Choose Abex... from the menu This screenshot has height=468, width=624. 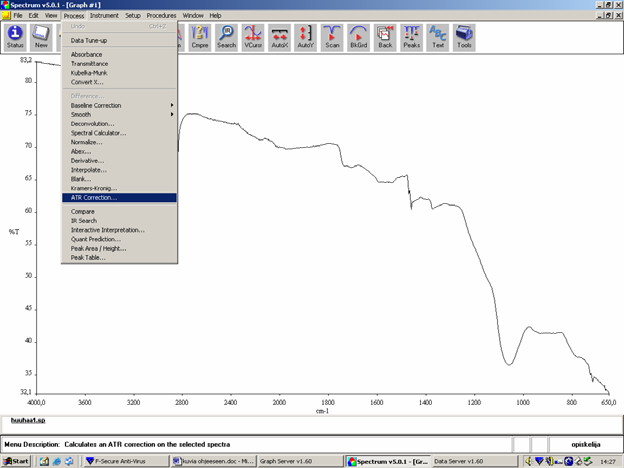pos(119,151)
